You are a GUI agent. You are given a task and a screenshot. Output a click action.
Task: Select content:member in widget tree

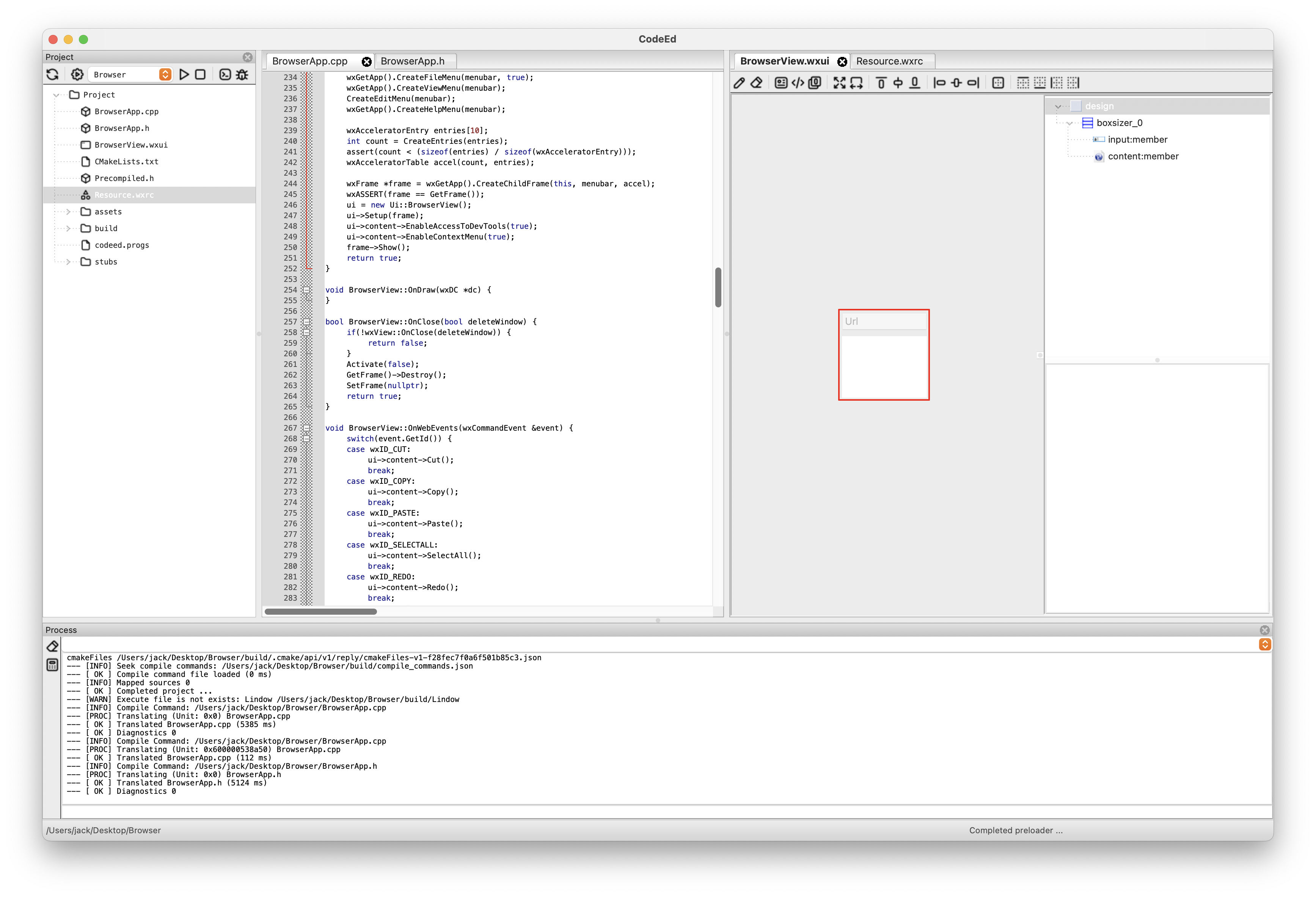(1143, 156)
